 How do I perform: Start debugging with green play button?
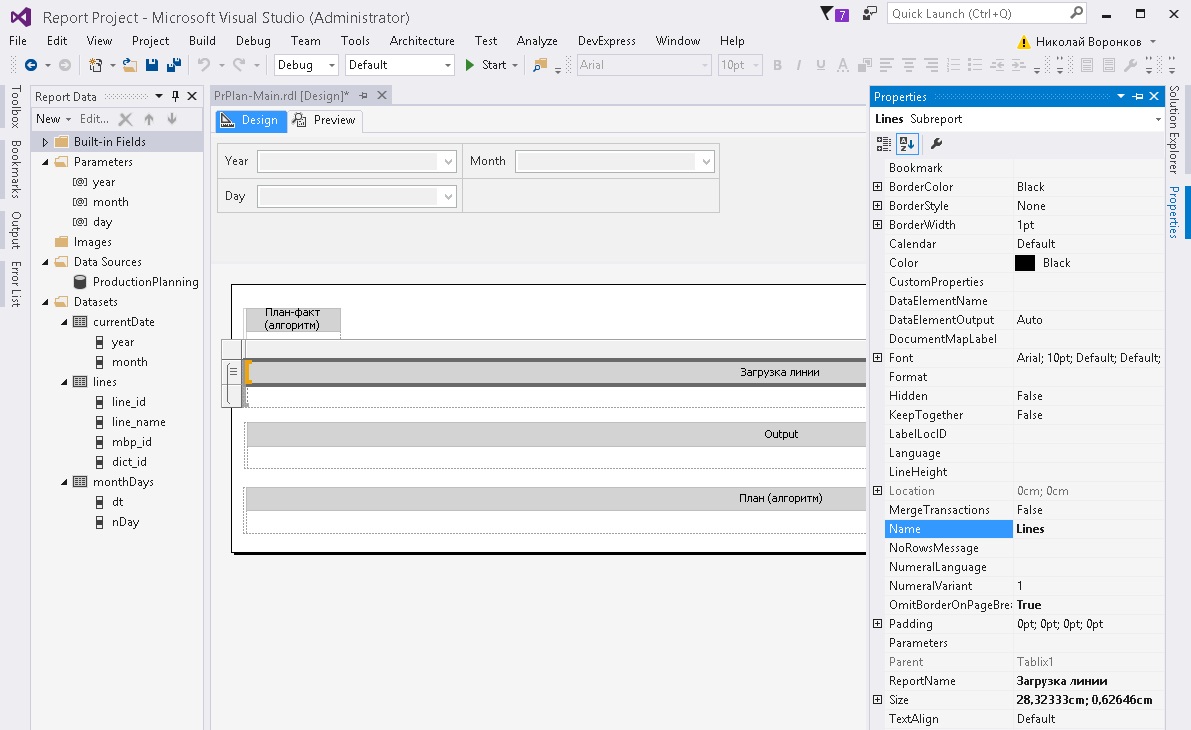pos(469,65)
